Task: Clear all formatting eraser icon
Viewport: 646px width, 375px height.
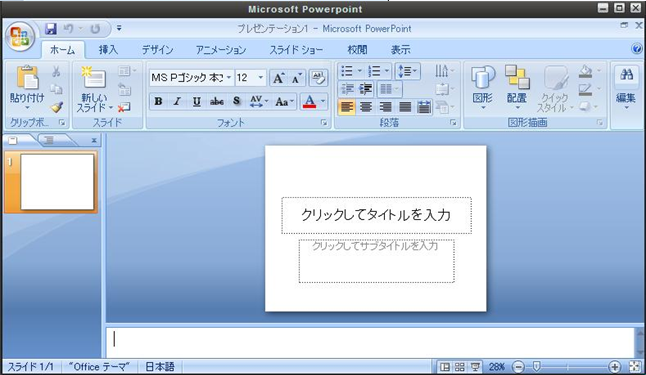Action: tap(318, 77)
